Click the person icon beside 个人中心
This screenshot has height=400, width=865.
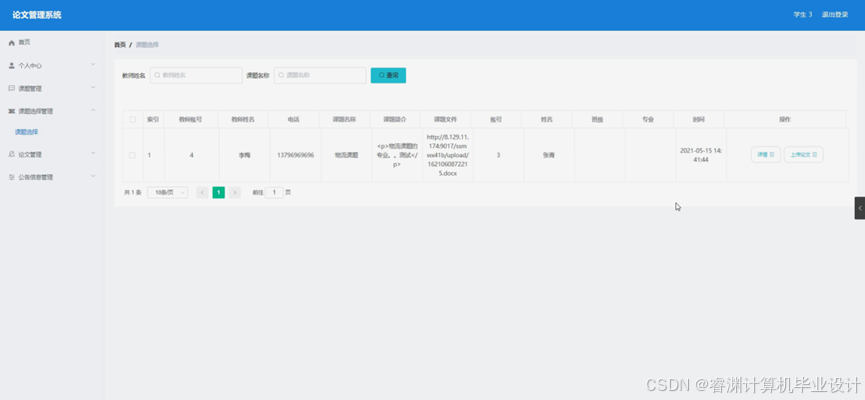pos(12,66)
